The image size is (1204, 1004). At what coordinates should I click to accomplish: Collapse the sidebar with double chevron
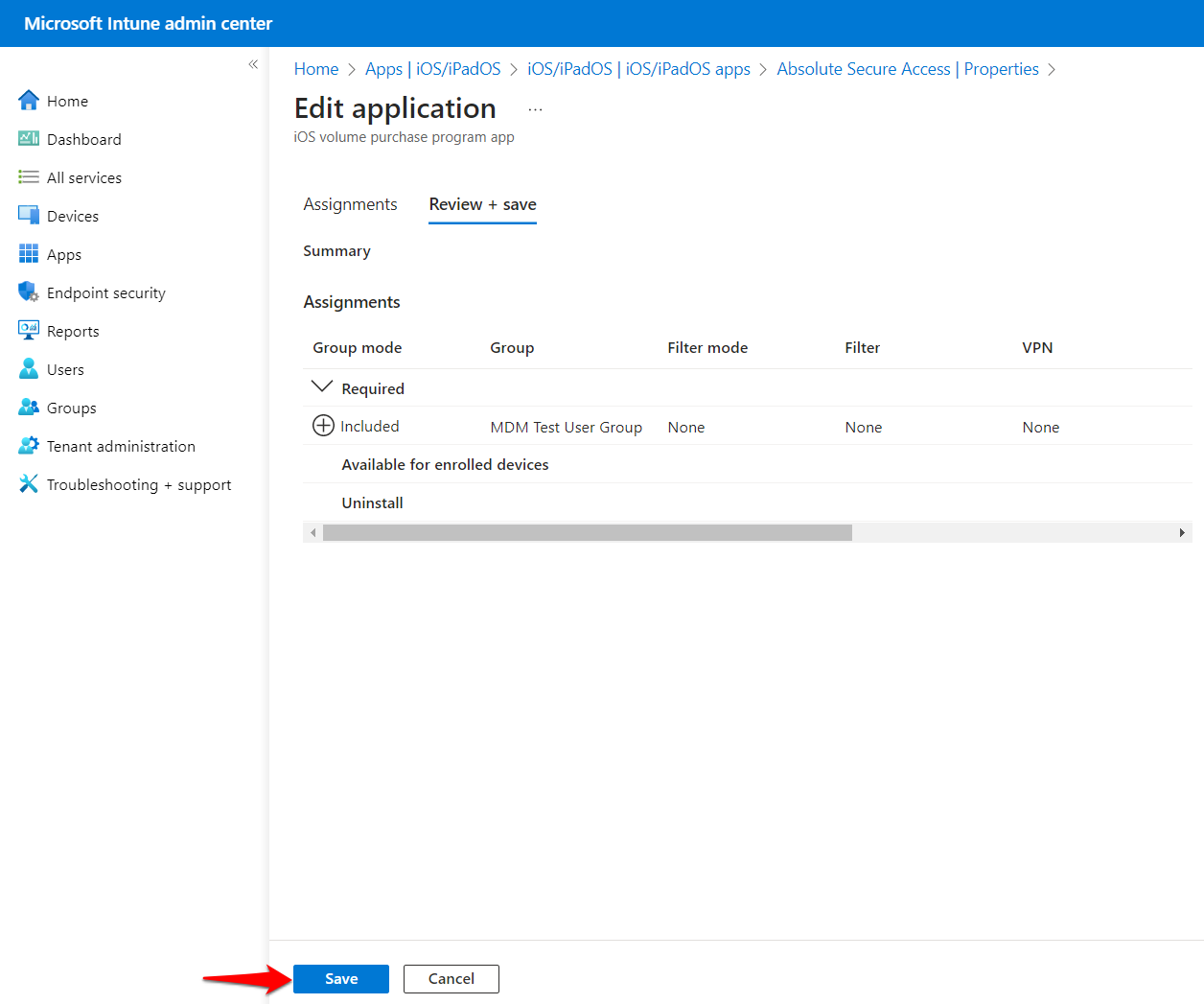[253, 64]
